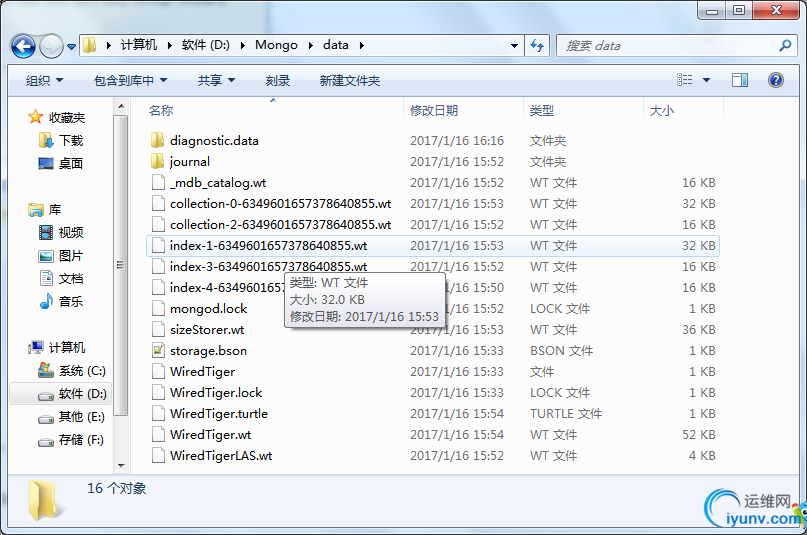This screenshot has width=807, height=535.
Task: Open 下载 in the favorites list
Action: [71, 140]
